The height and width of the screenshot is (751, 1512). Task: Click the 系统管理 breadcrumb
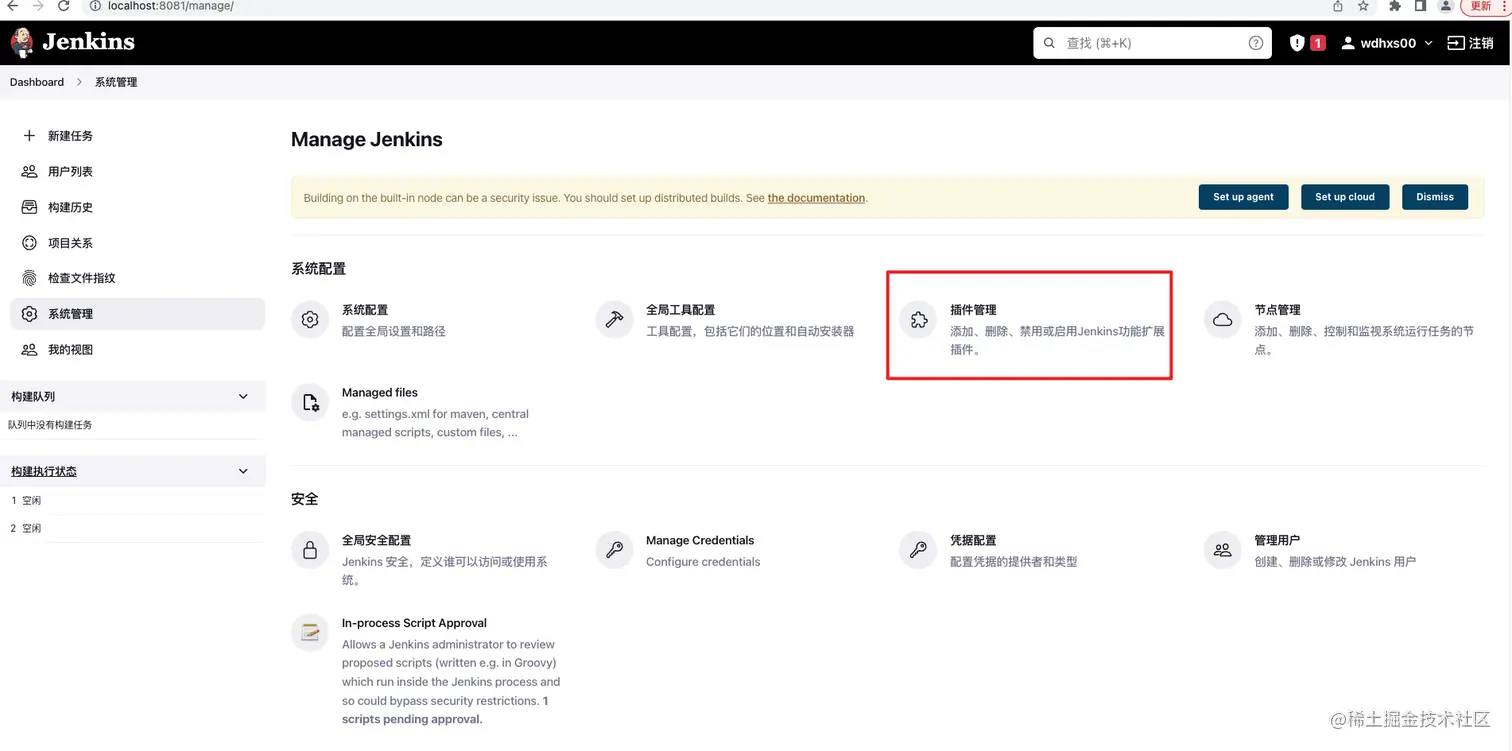coord(116,82)
